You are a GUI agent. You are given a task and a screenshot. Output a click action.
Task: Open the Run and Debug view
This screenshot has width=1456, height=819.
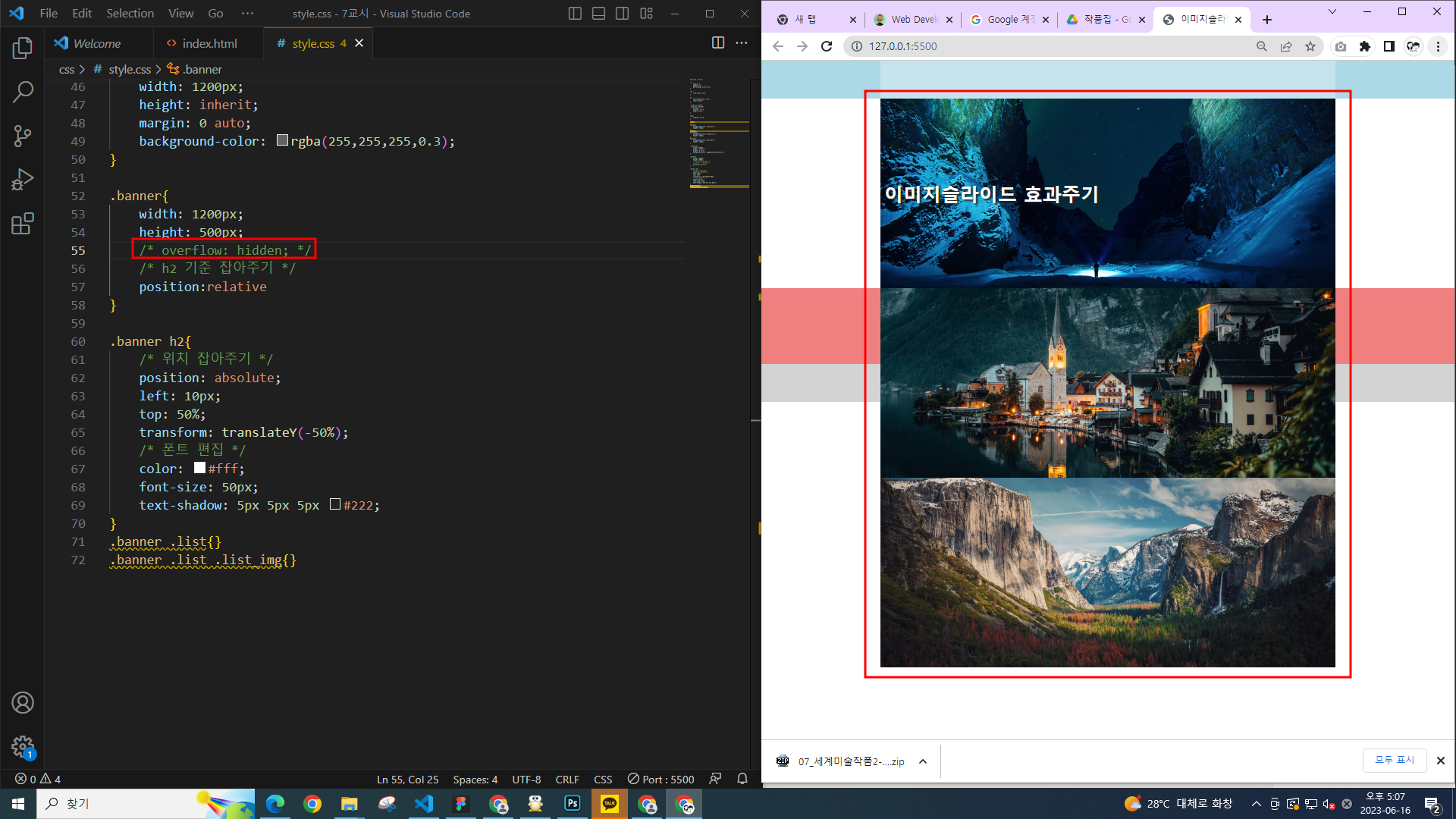[23, 180]
